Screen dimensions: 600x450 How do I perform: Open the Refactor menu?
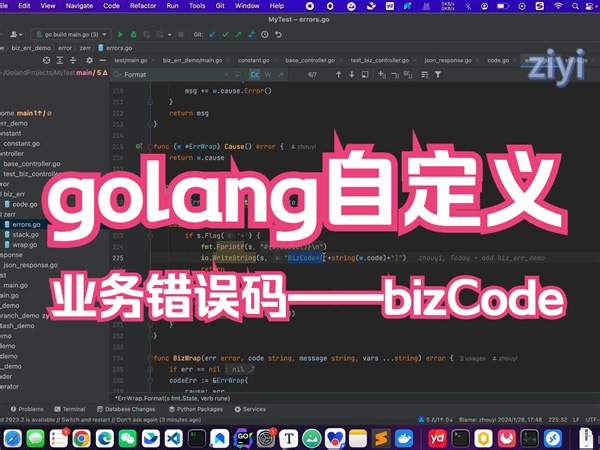tap(143, 6)
